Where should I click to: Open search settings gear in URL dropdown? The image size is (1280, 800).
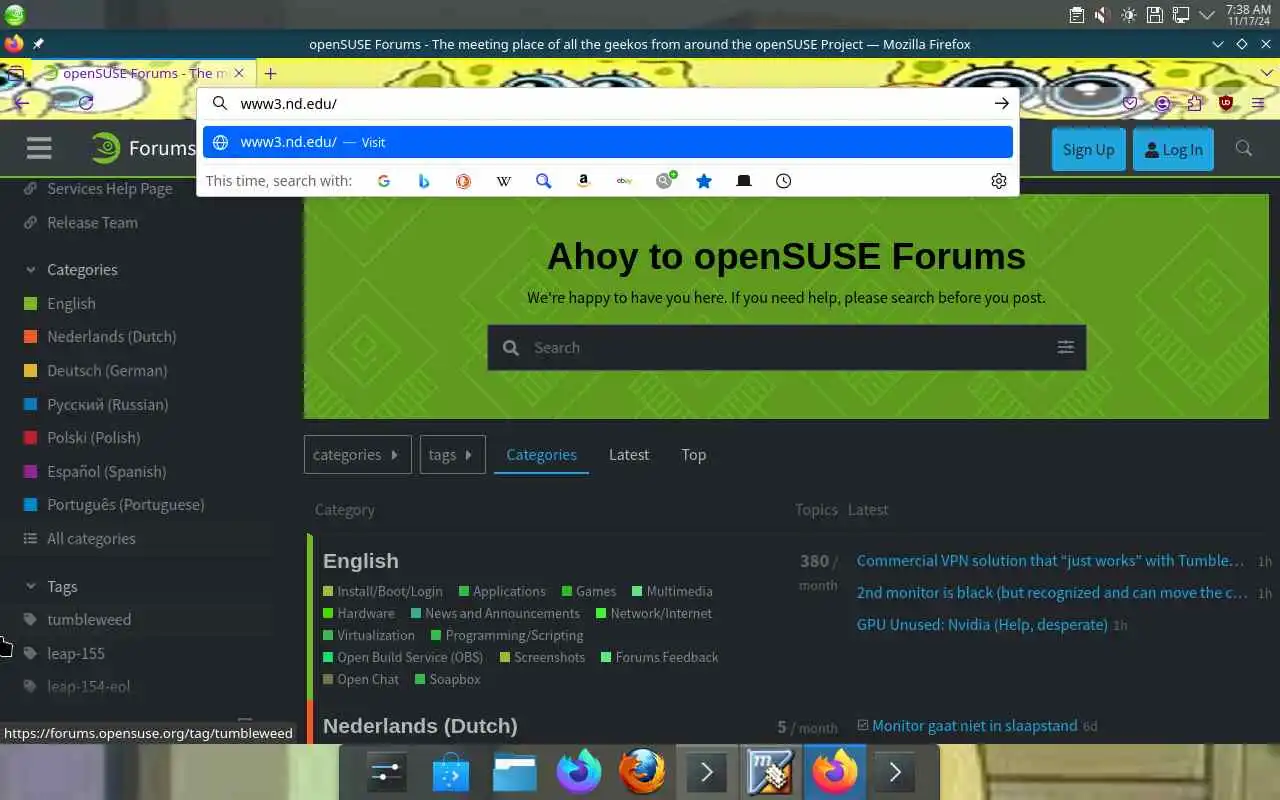tap(999, 181)
